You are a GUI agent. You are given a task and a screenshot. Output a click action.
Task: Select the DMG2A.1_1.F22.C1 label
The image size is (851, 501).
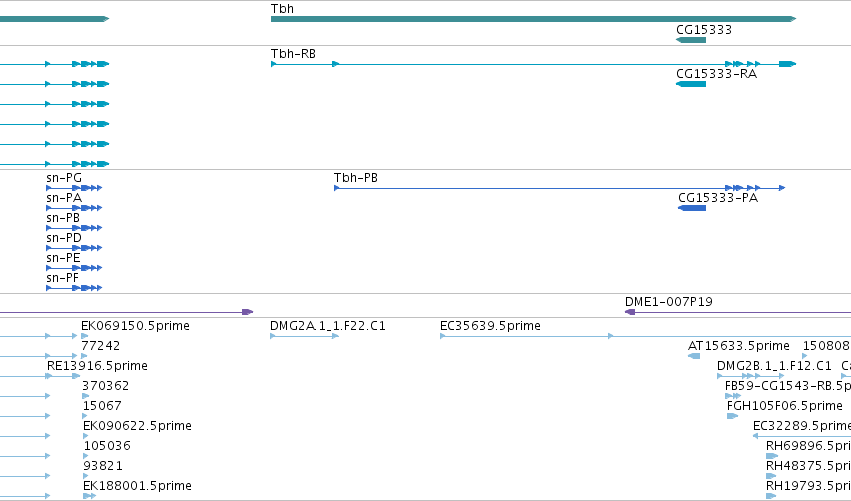pyautogui.click(x=328, y=326)
